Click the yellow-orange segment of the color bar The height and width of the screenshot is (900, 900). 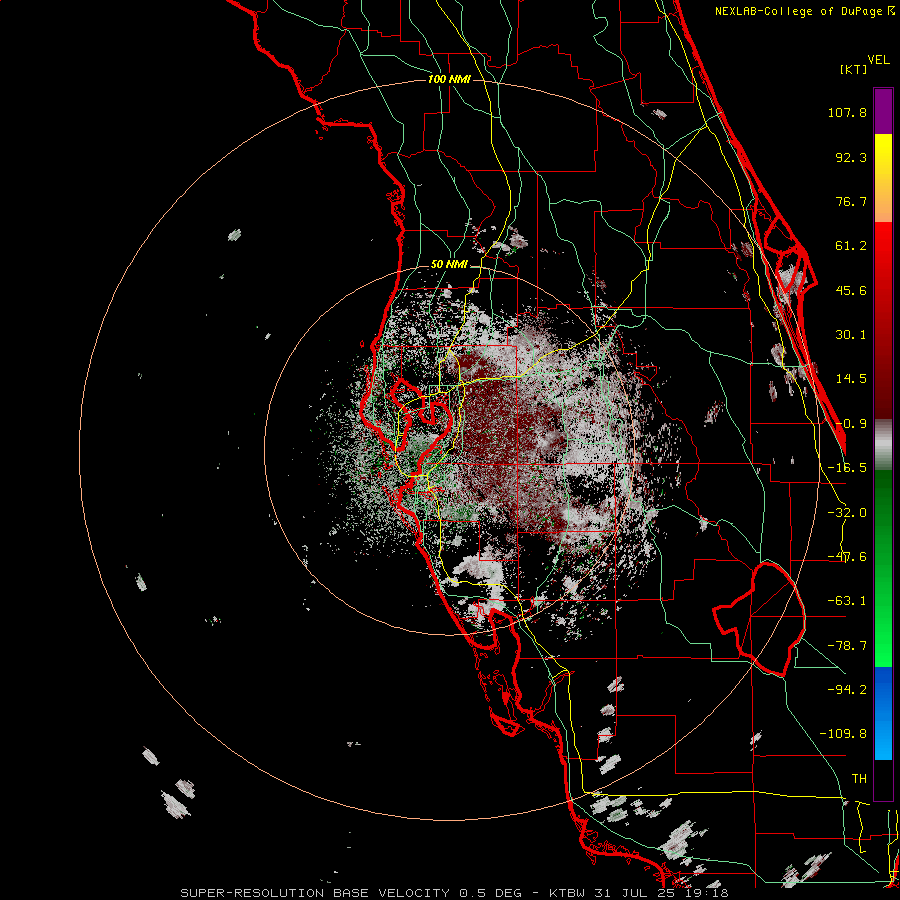point(883,178)
